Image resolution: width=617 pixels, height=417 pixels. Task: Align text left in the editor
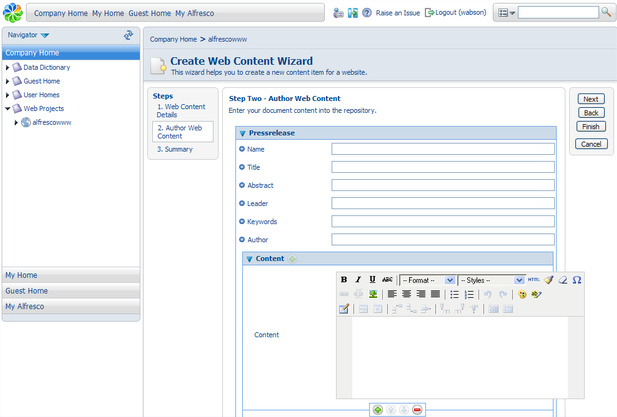(x=392, y=294)
